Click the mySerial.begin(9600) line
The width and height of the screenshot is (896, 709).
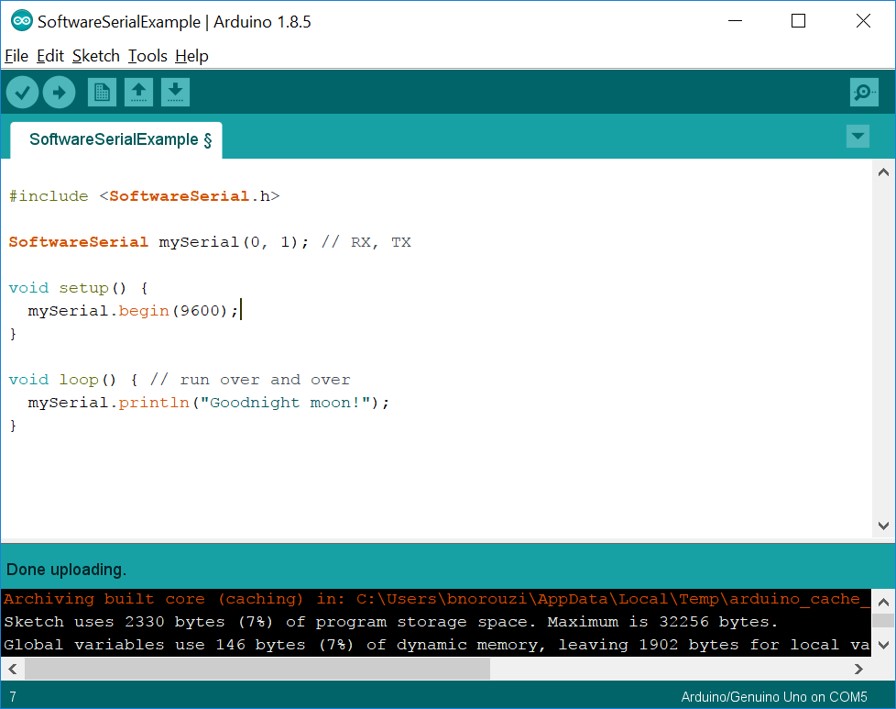(133, 311)
